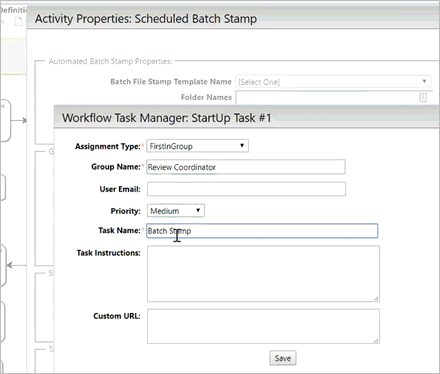This screenshot has width=440, height=374.
Task: Click the Custom URL text area
Action: click(x=263, y=326)
